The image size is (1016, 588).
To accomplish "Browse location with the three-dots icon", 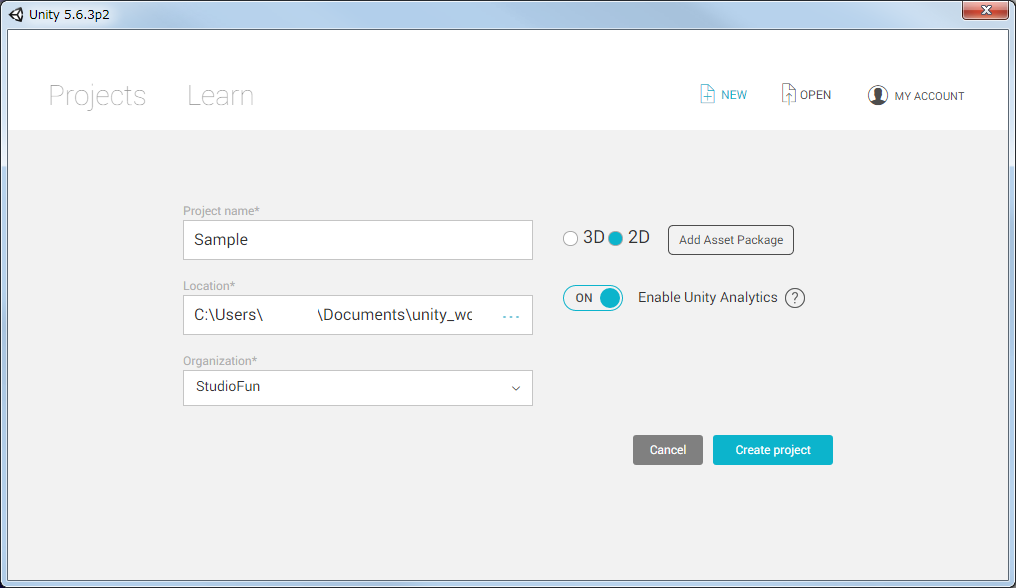I will point(511,316).
